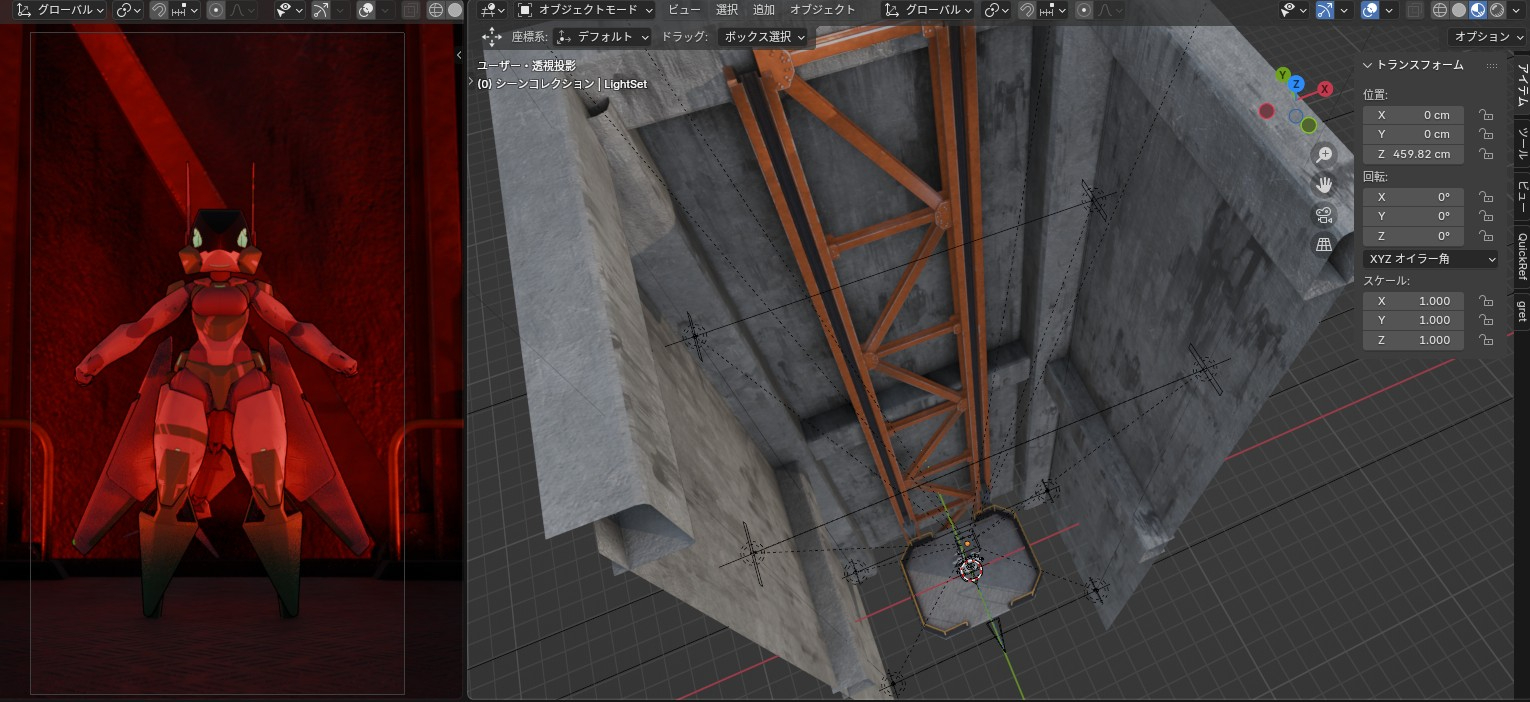The width and height of the screenshot is (1530, 702).
Task: Collapse the トランスフォーム panel
Action: coord(1369,65)
